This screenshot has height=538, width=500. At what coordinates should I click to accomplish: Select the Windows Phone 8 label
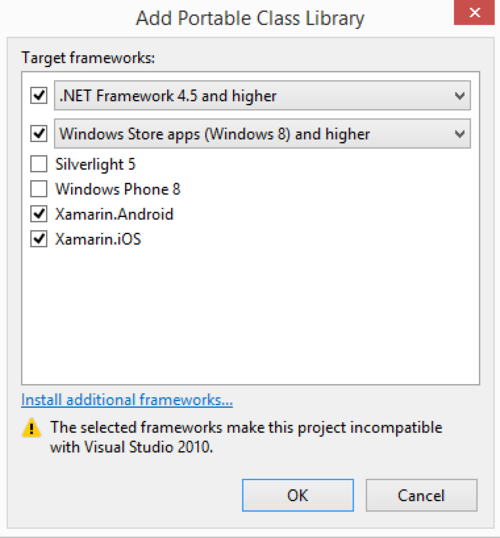(118, 189)
